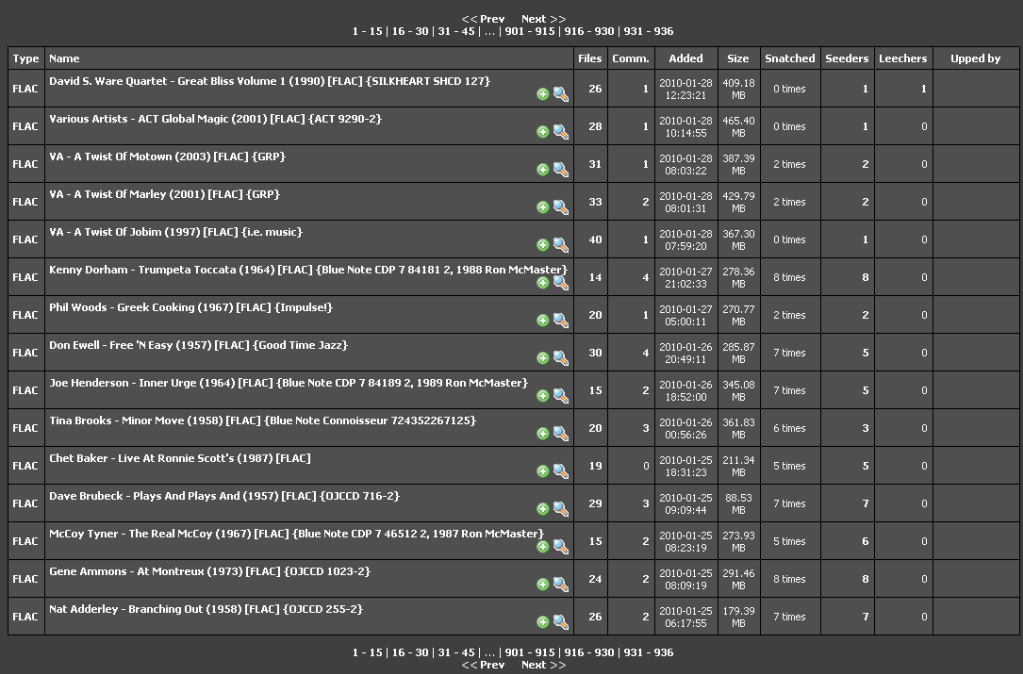Click green plus icon for Tina Brooks Minor Move
The image size is (1023, 674).
[x=542, y=434]
